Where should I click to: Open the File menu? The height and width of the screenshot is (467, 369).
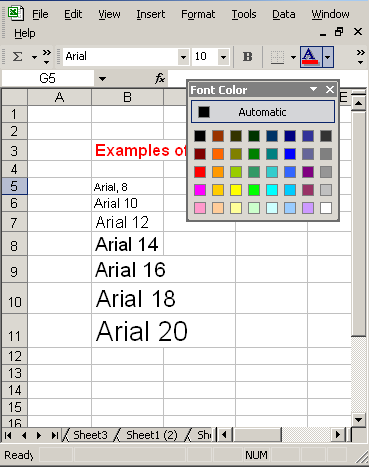pyautogui.click(x=40, y=14)
